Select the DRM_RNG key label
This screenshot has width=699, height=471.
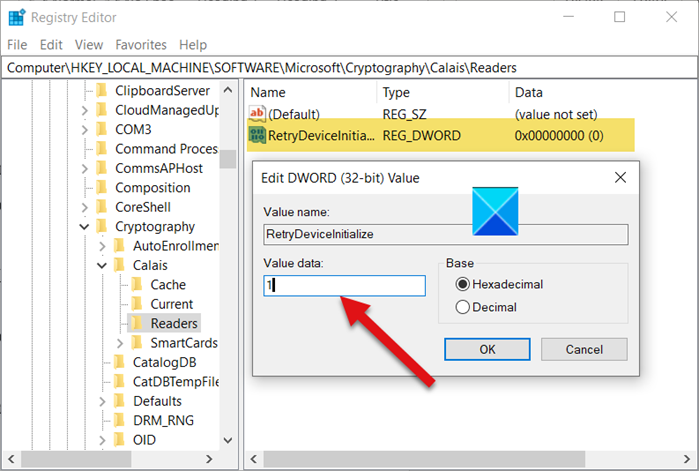tap(164, 421)
